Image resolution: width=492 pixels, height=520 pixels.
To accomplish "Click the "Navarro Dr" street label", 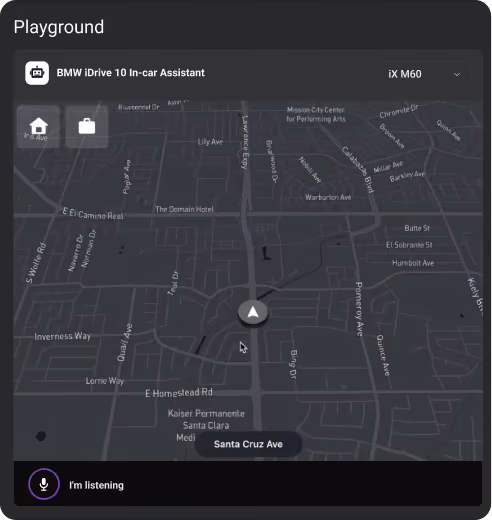I will point(75,253).
